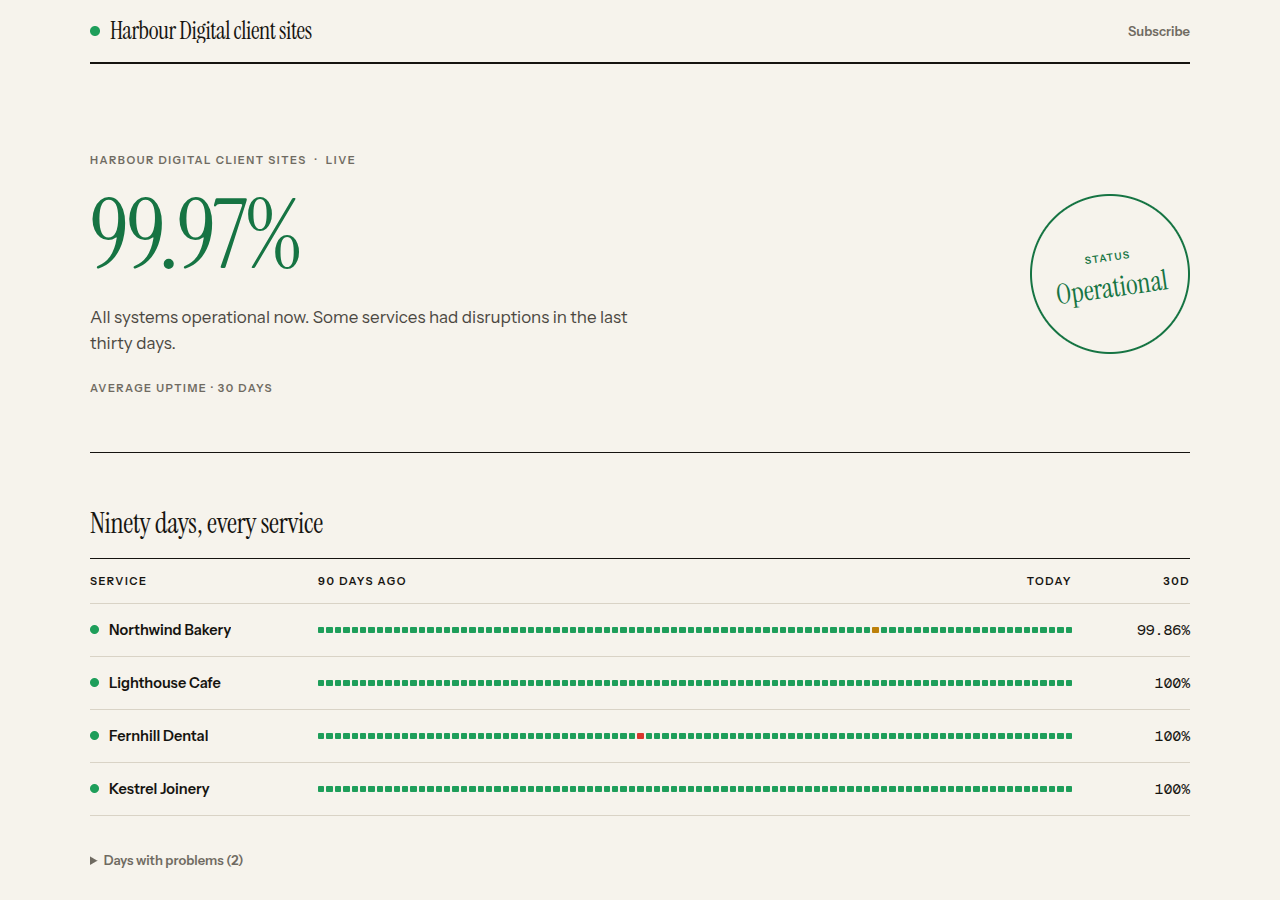This screenshot has height=900, width=1280.
Task: Click the Lighthouse Cafe ninety-day uptime bar
Action: [695, 683]
